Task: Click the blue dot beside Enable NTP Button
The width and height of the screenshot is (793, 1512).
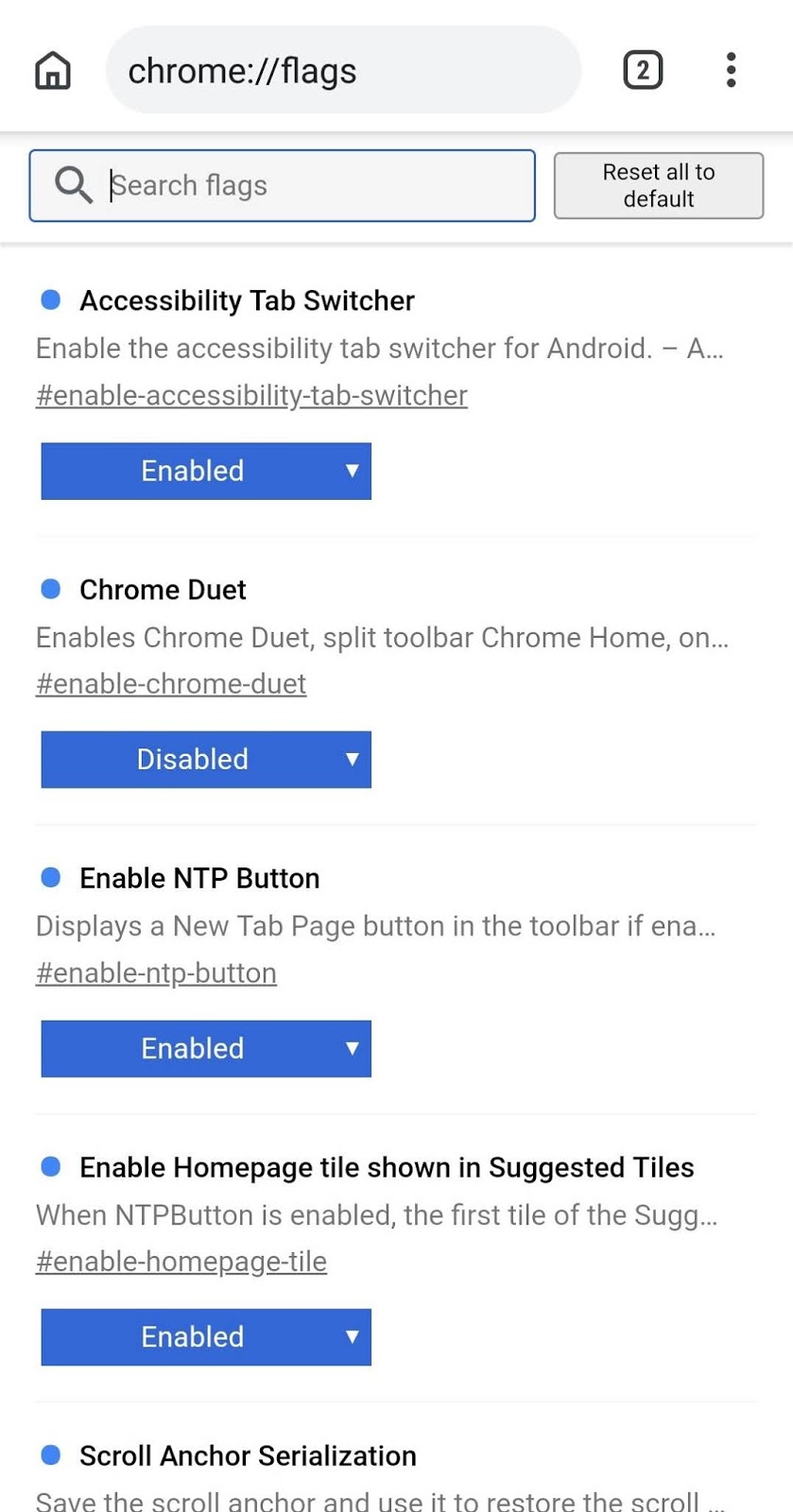Action: 50,878
